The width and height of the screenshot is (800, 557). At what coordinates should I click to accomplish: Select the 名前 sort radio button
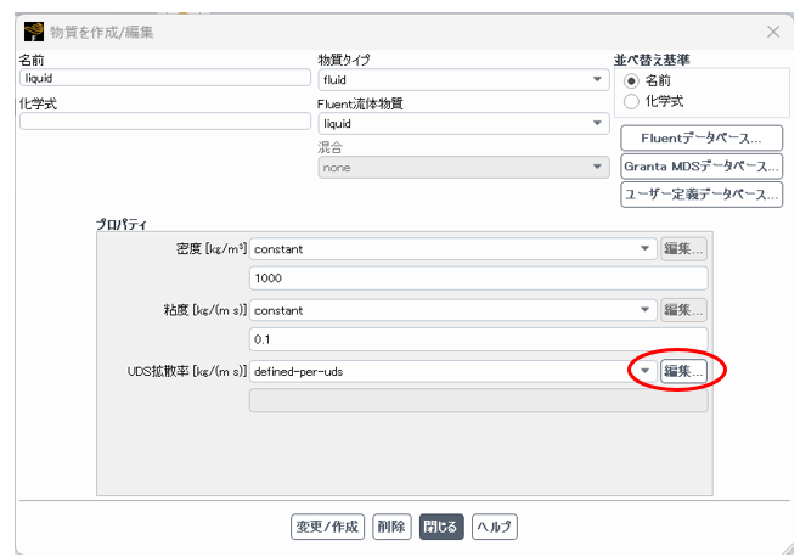(631, 81)
